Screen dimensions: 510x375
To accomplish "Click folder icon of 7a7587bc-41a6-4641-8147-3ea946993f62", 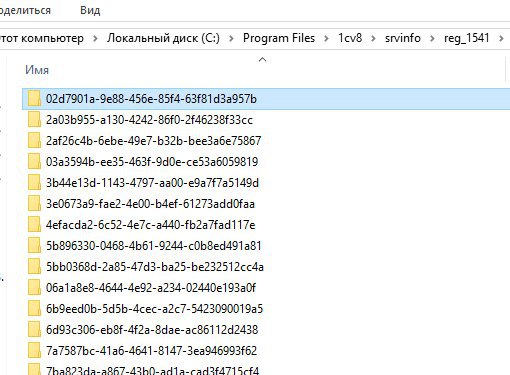I will [x=34, y=351].
